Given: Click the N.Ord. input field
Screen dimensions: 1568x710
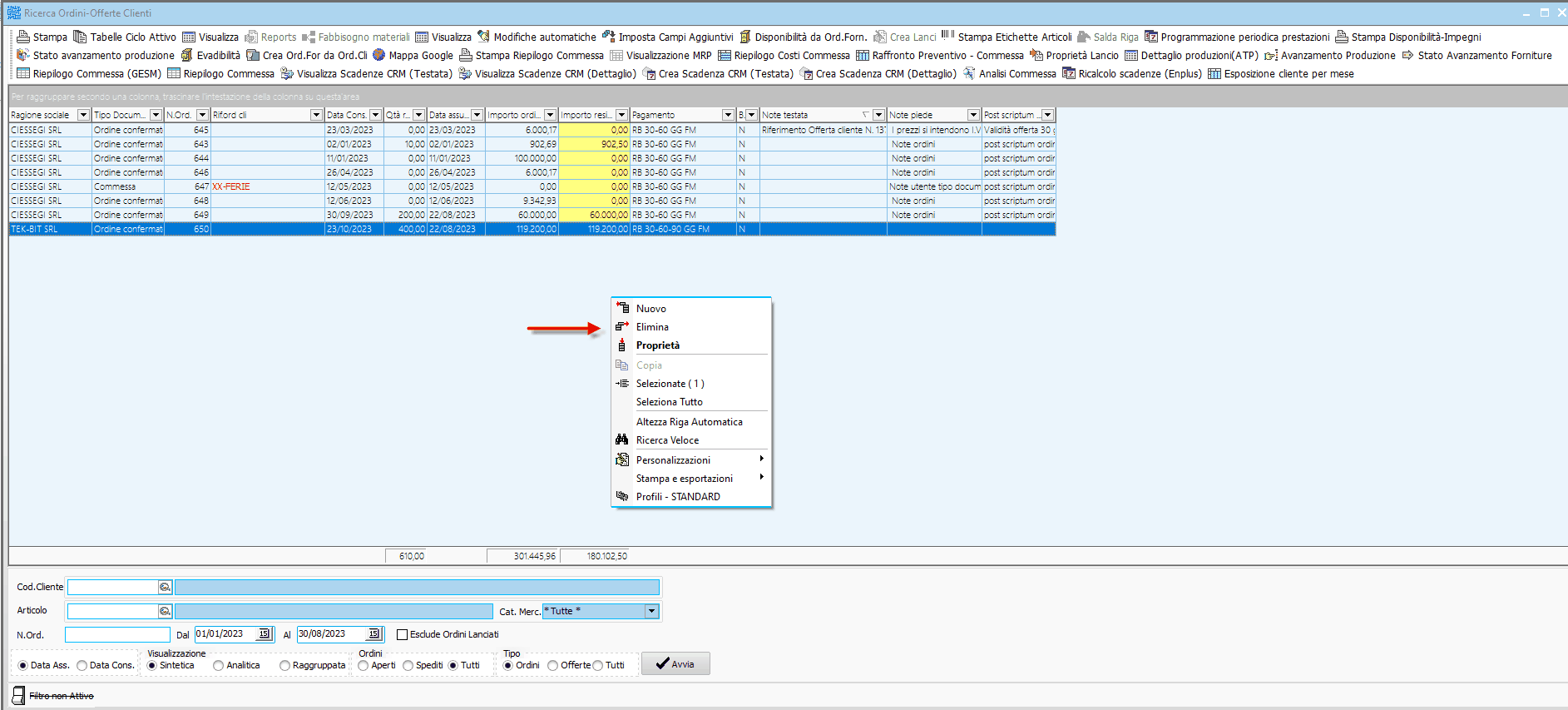Looking at the screenshot, I should click(117, 634).
